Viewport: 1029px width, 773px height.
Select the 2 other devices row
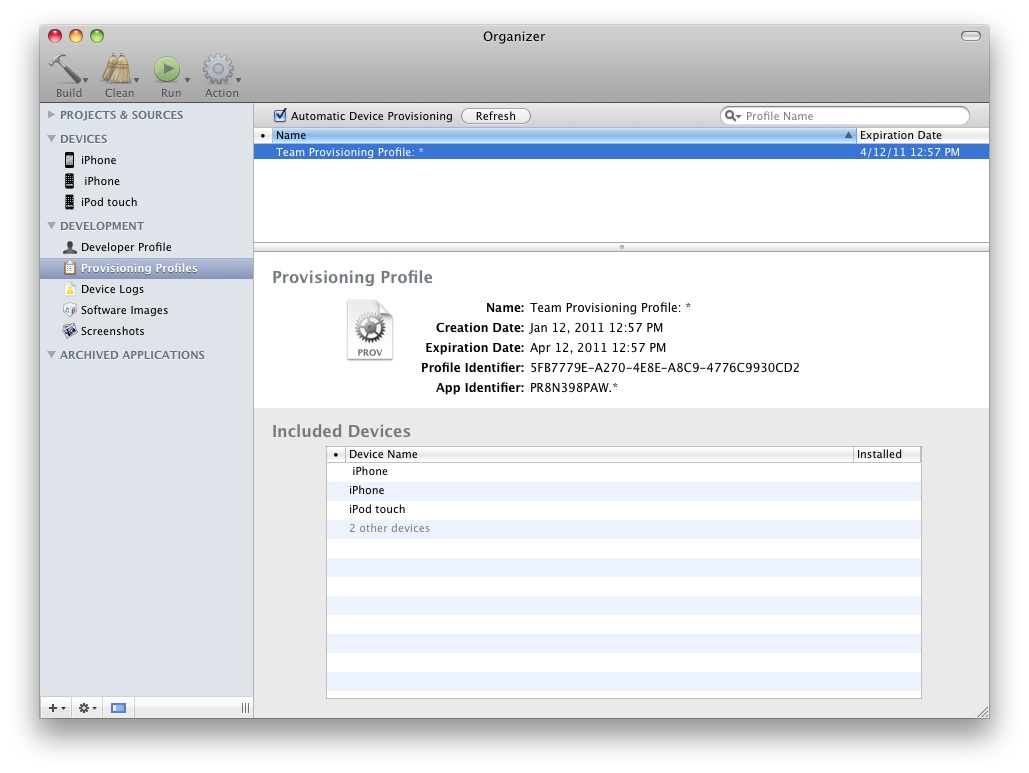[623, 528]
